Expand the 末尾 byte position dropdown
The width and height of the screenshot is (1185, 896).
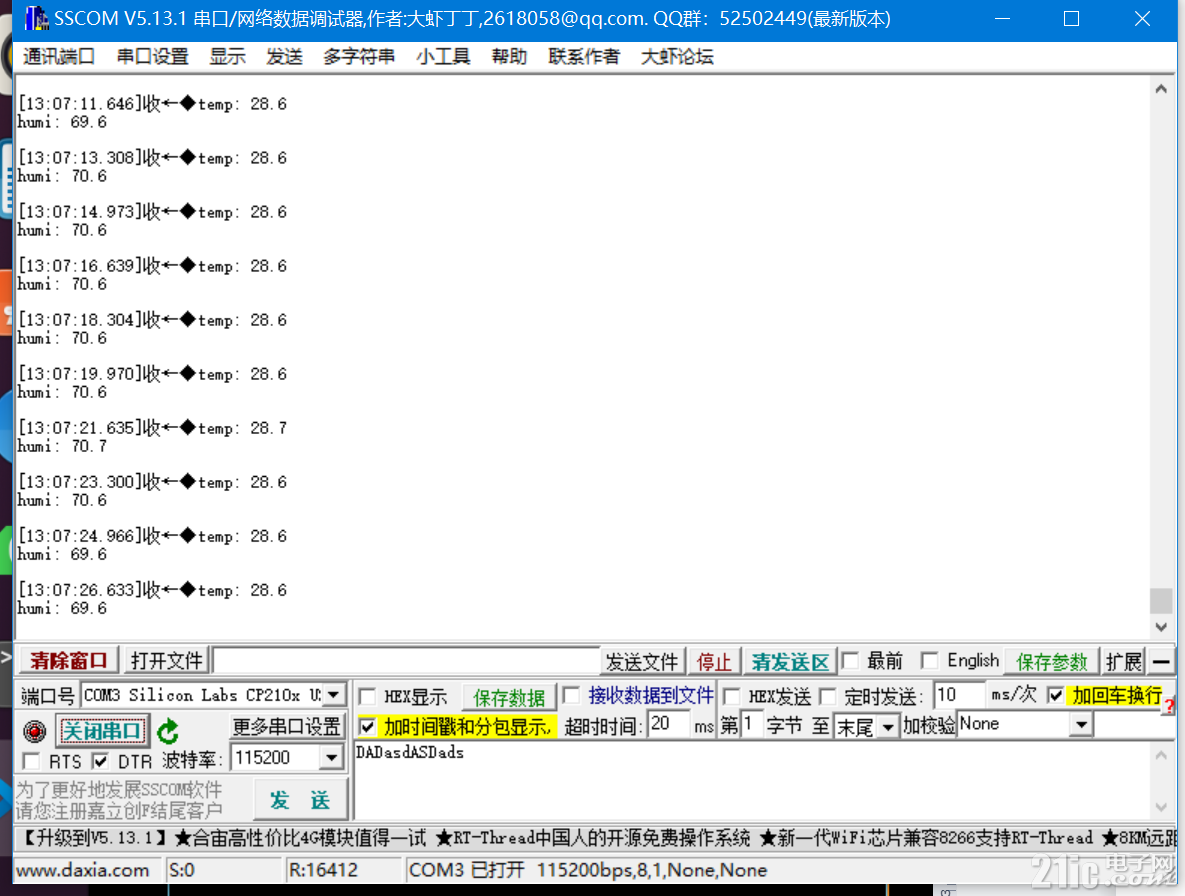pyautogui.click(x=888, y=727)
